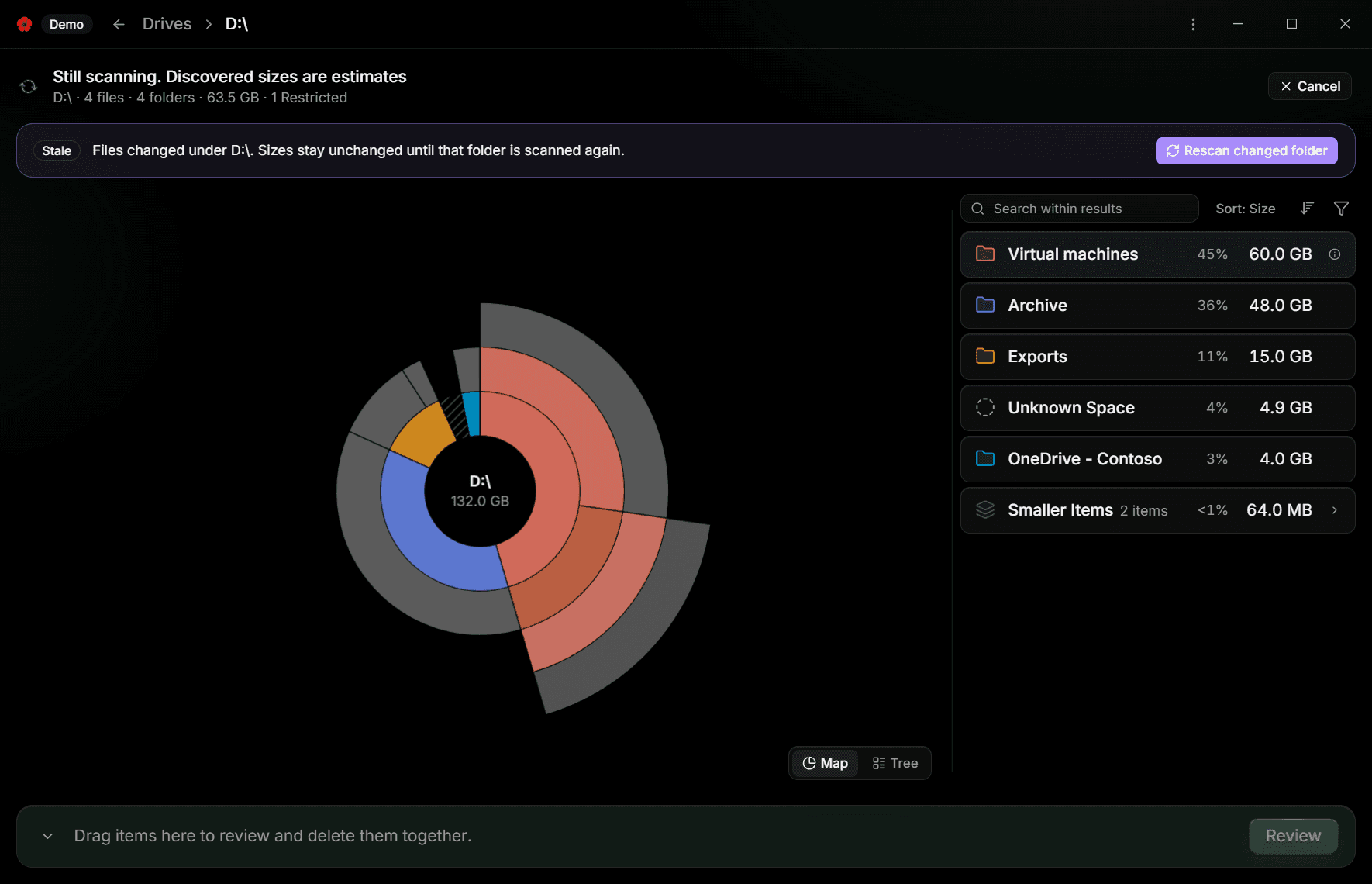Focus the Search within results field

1080,209
